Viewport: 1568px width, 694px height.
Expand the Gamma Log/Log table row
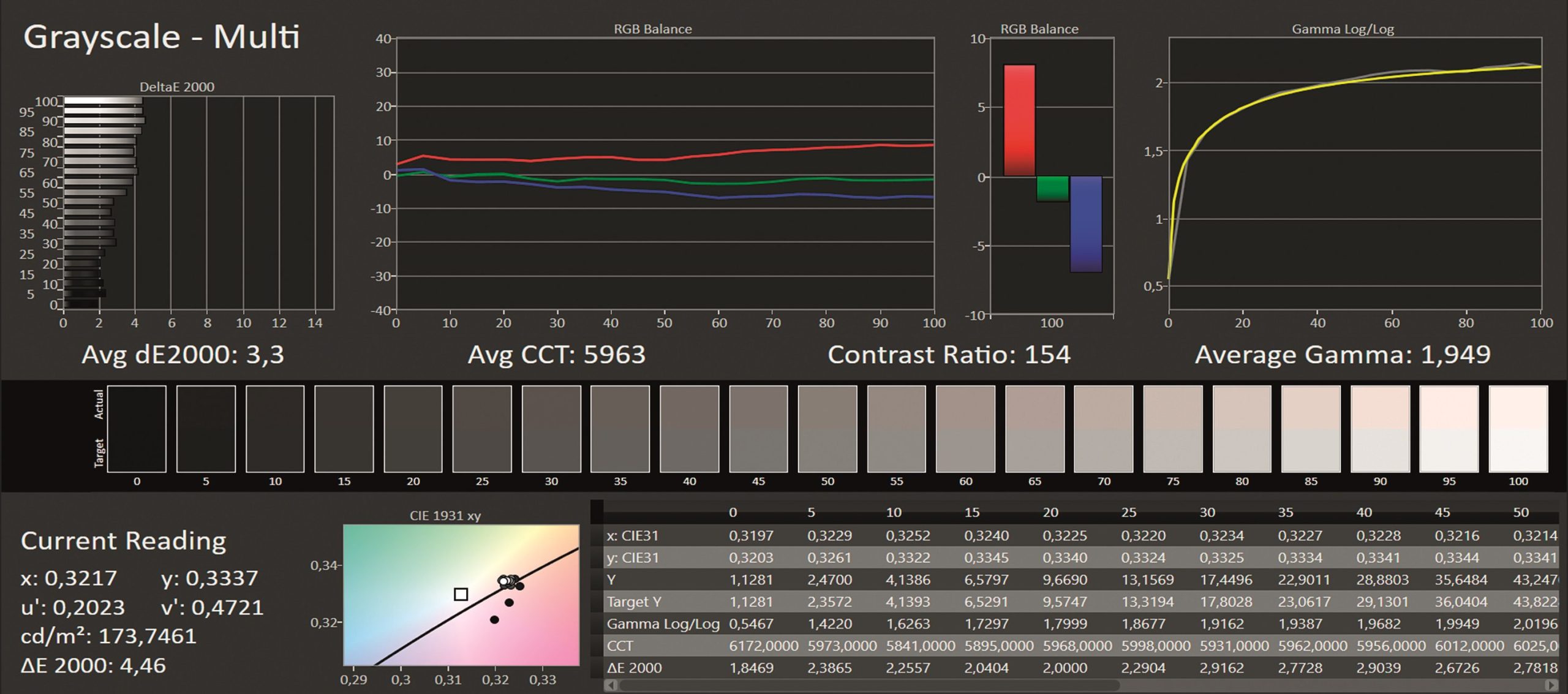click(x=661, y=624)
